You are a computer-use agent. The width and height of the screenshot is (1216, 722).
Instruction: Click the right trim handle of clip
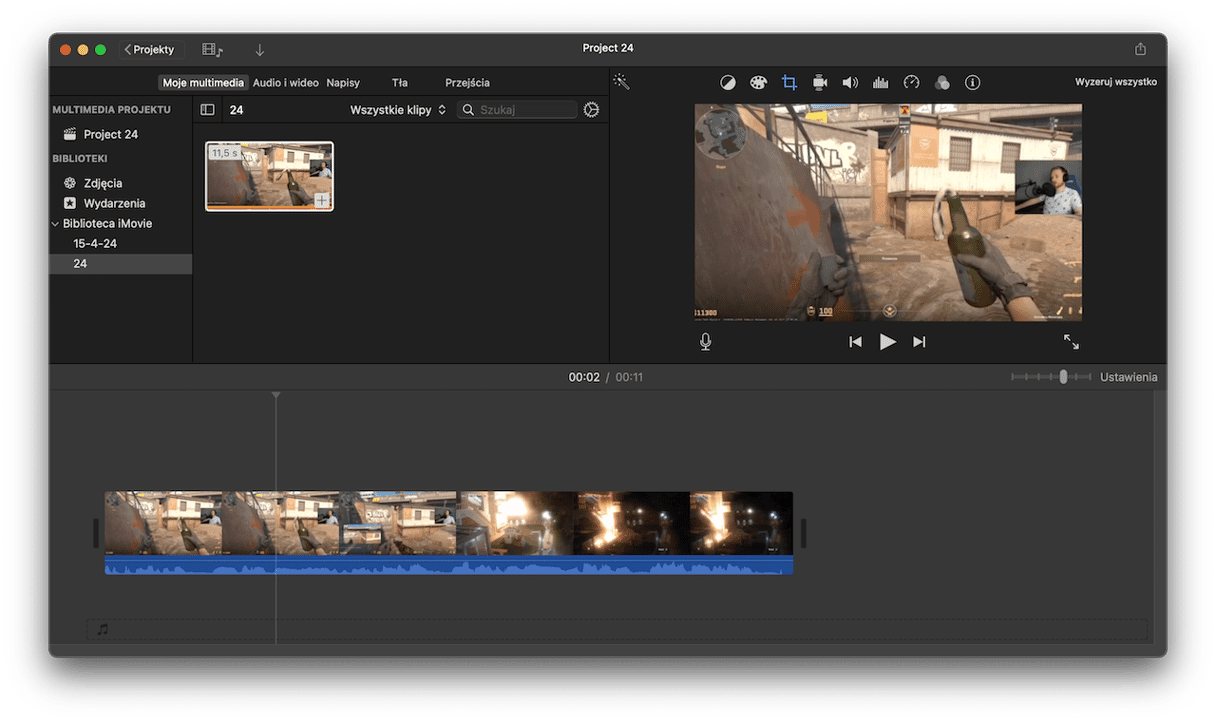click(x=802, y=533)
